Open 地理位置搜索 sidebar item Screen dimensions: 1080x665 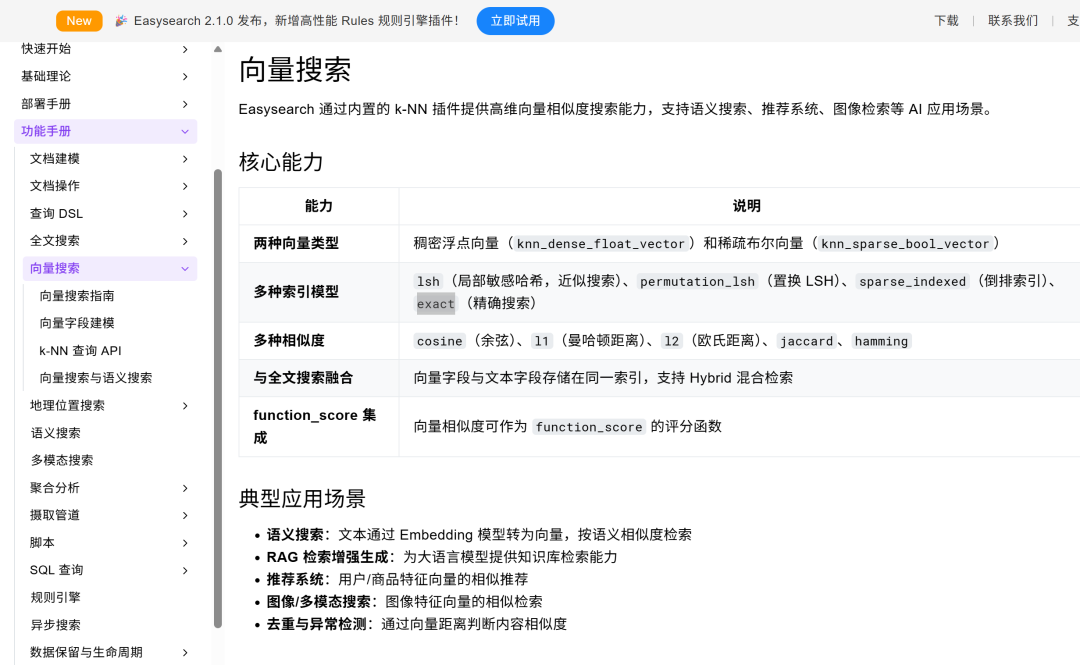click(68, 406)
